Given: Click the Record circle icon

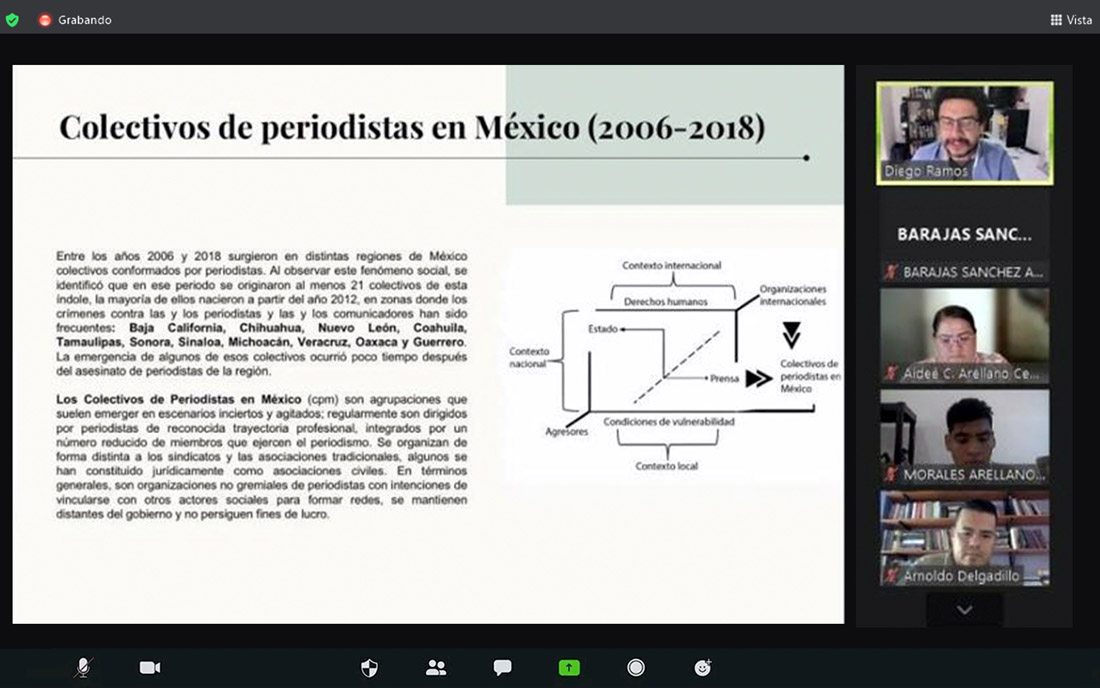Looking at the screenshot, I should tap(636, 668).
